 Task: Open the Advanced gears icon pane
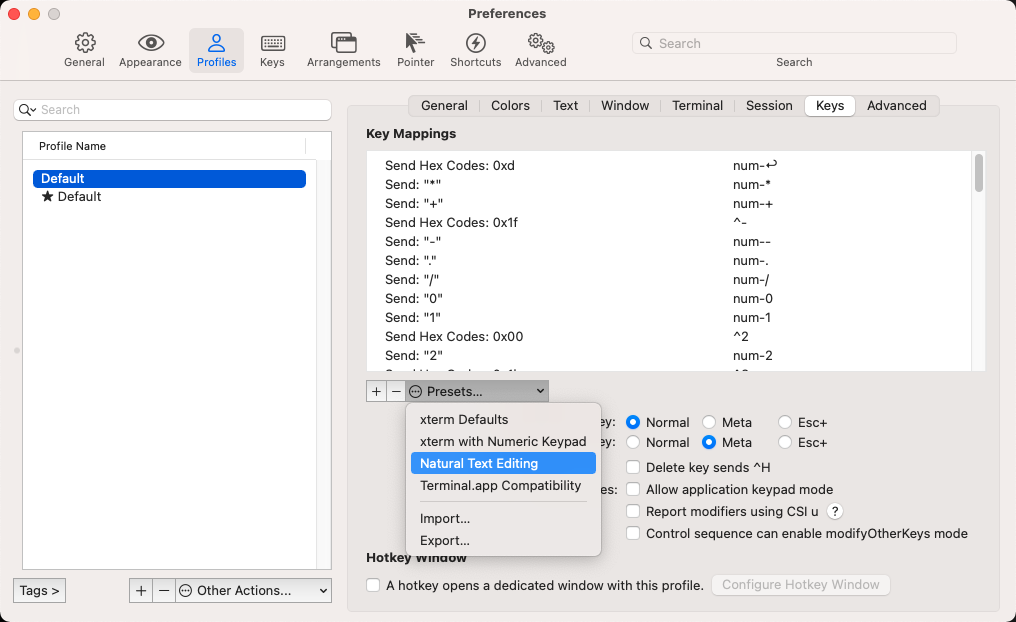(x=541, y=43)
